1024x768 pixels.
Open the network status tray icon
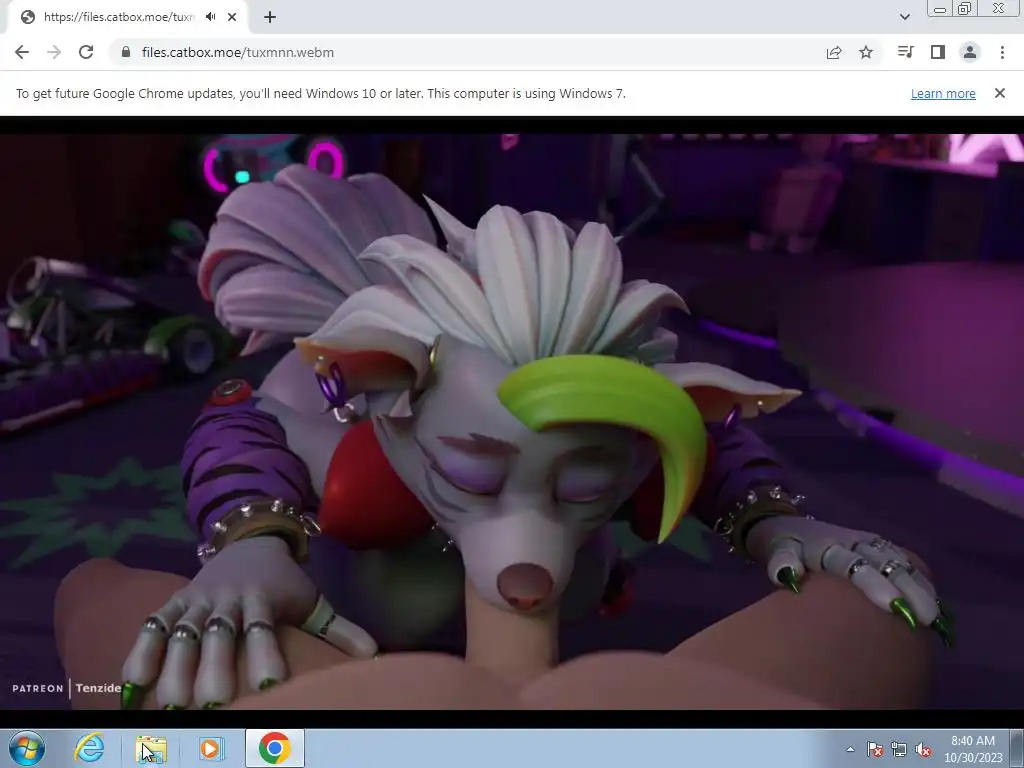[899, 749]
